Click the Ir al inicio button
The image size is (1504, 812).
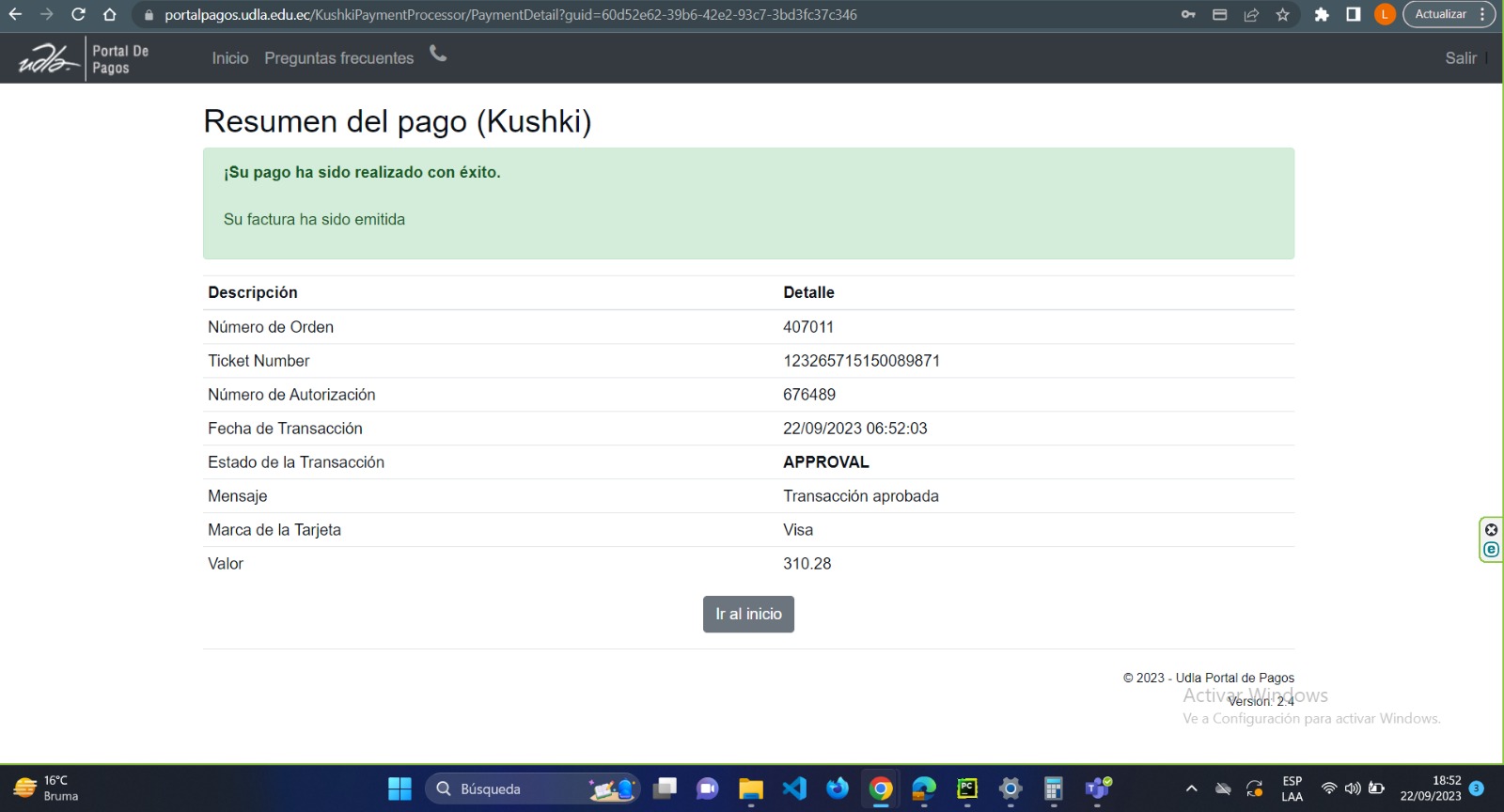point(748,614)
